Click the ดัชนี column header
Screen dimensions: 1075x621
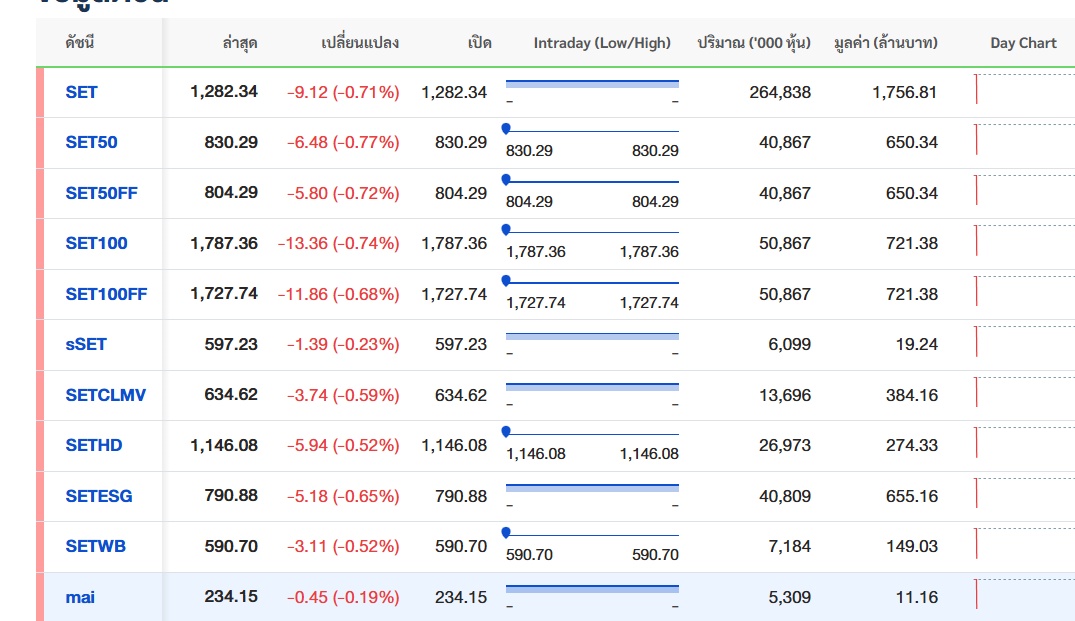(80, 43)
